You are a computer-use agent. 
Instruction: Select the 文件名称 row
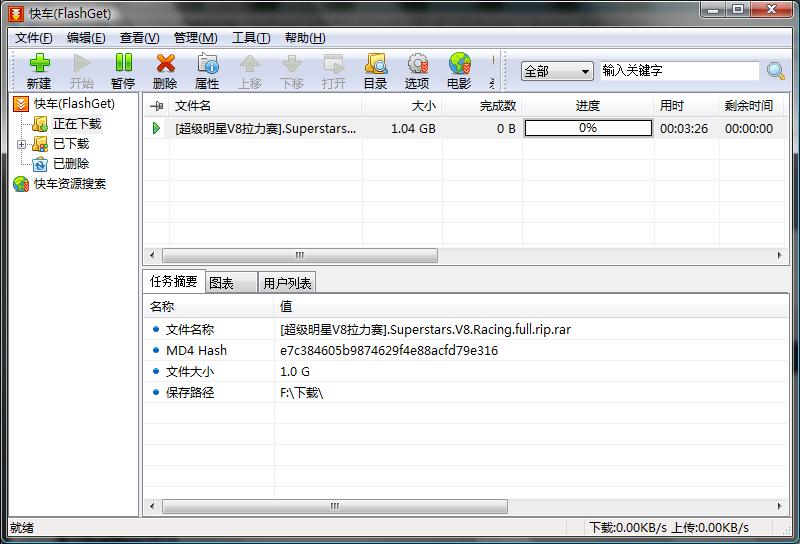click(466, 330)
